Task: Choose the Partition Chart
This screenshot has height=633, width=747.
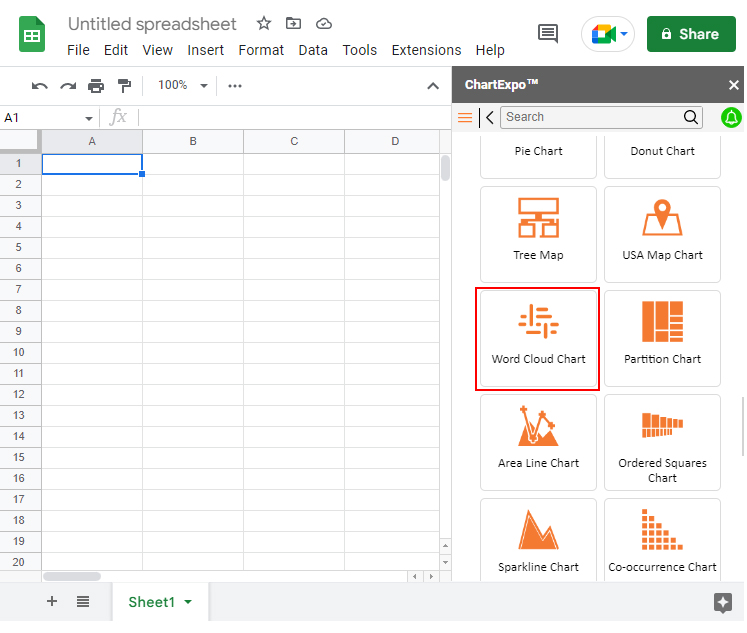Action: click(662, 338)
